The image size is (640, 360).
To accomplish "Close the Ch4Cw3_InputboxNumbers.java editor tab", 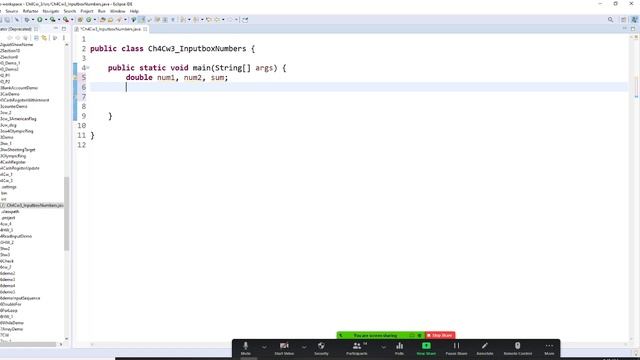I will [145, 29].
